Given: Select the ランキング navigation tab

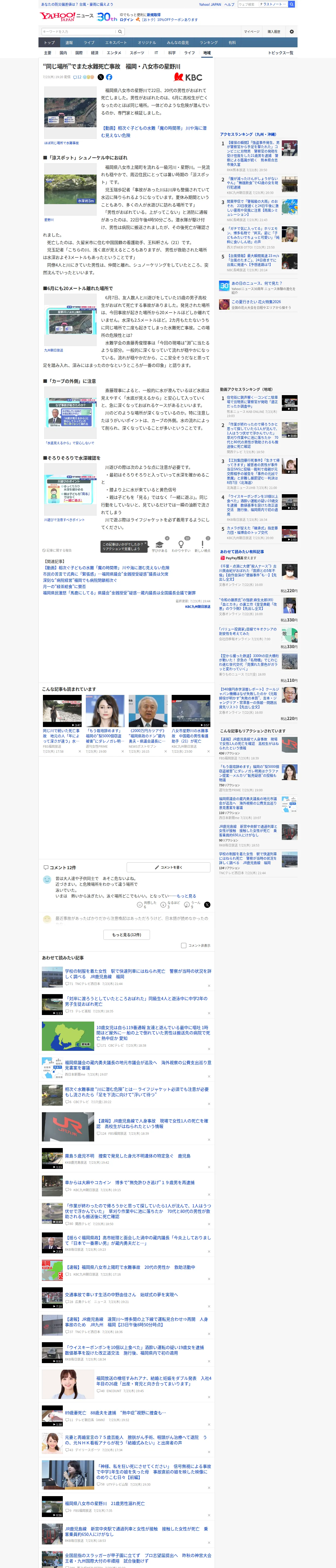Looking at the screenshot, I should pyautogui.click(x=209, y=43).
